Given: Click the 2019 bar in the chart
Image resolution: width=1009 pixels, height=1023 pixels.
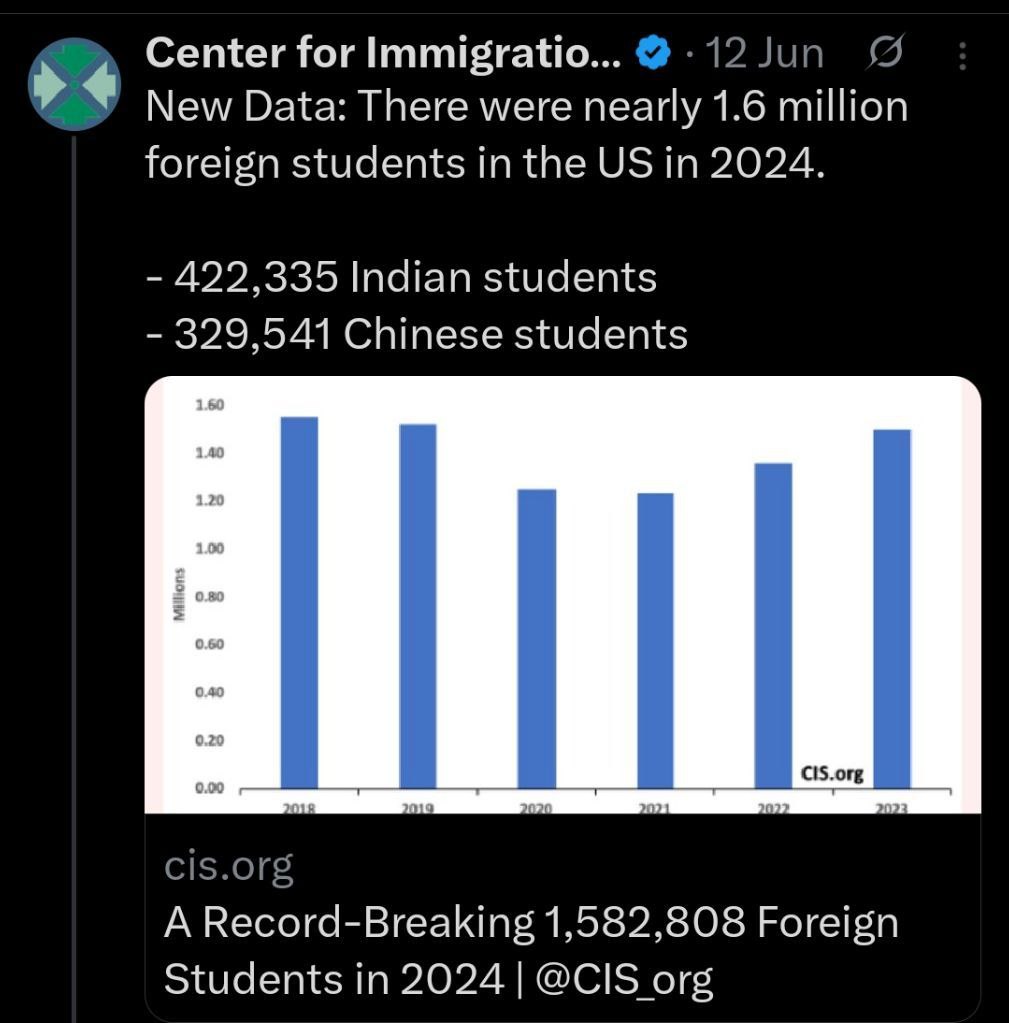Looking at the screenshot, I should (417, 606).
